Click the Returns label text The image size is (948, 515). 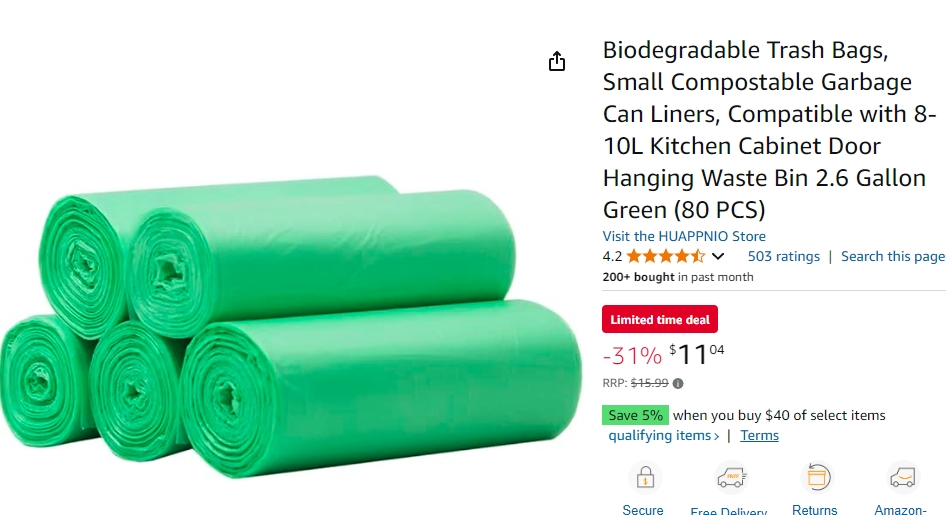[x=814, y=510]
